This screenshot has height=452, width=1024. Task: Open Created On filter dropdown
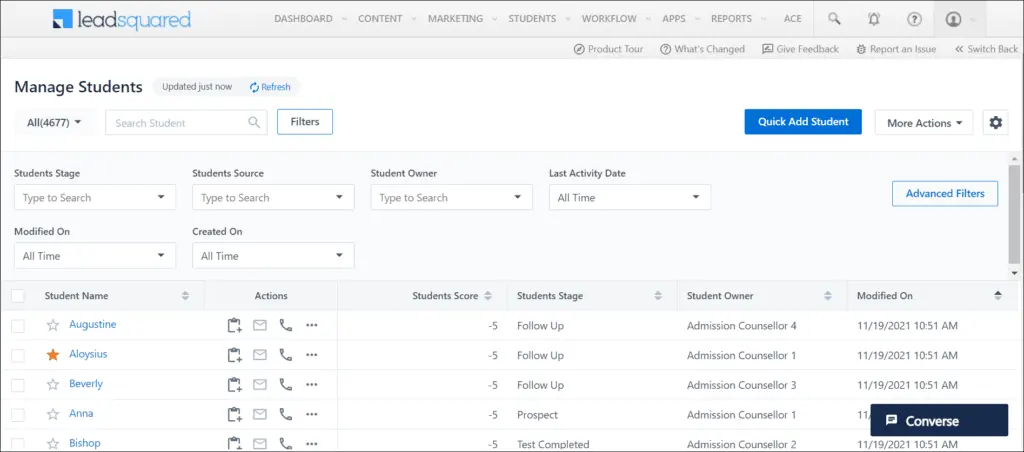[x=273, y=255]
